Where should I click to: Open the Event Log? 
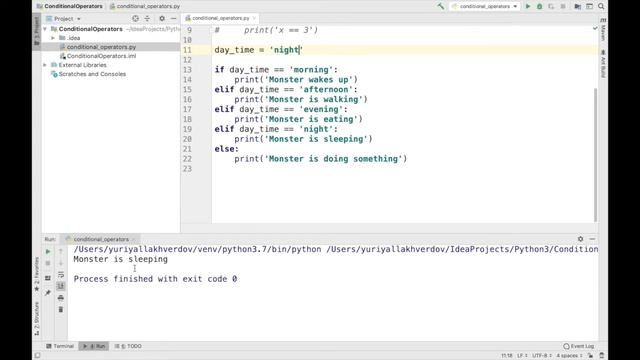579,346
